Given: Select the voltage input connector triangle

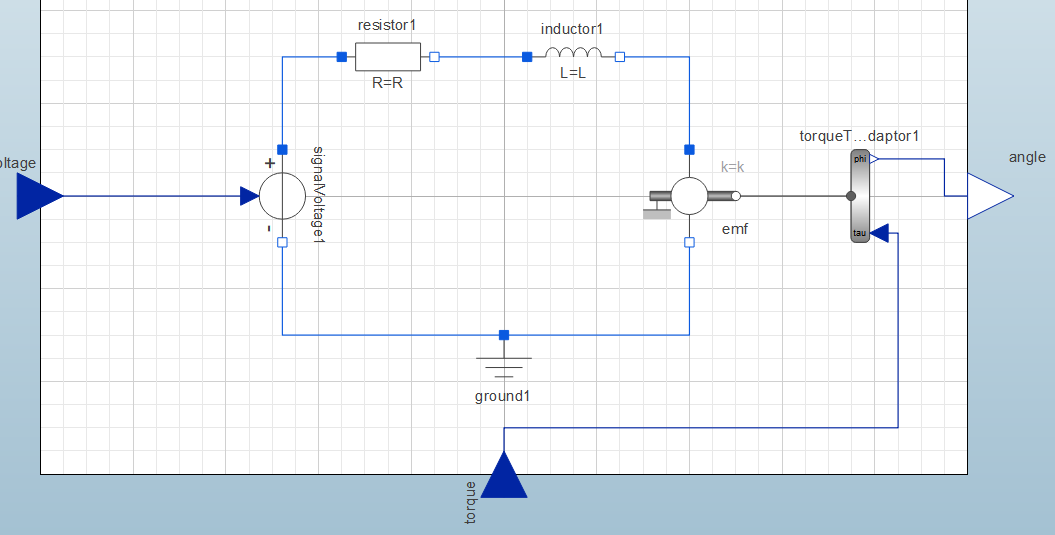Looking at the screenshot, I should [40, 196].
